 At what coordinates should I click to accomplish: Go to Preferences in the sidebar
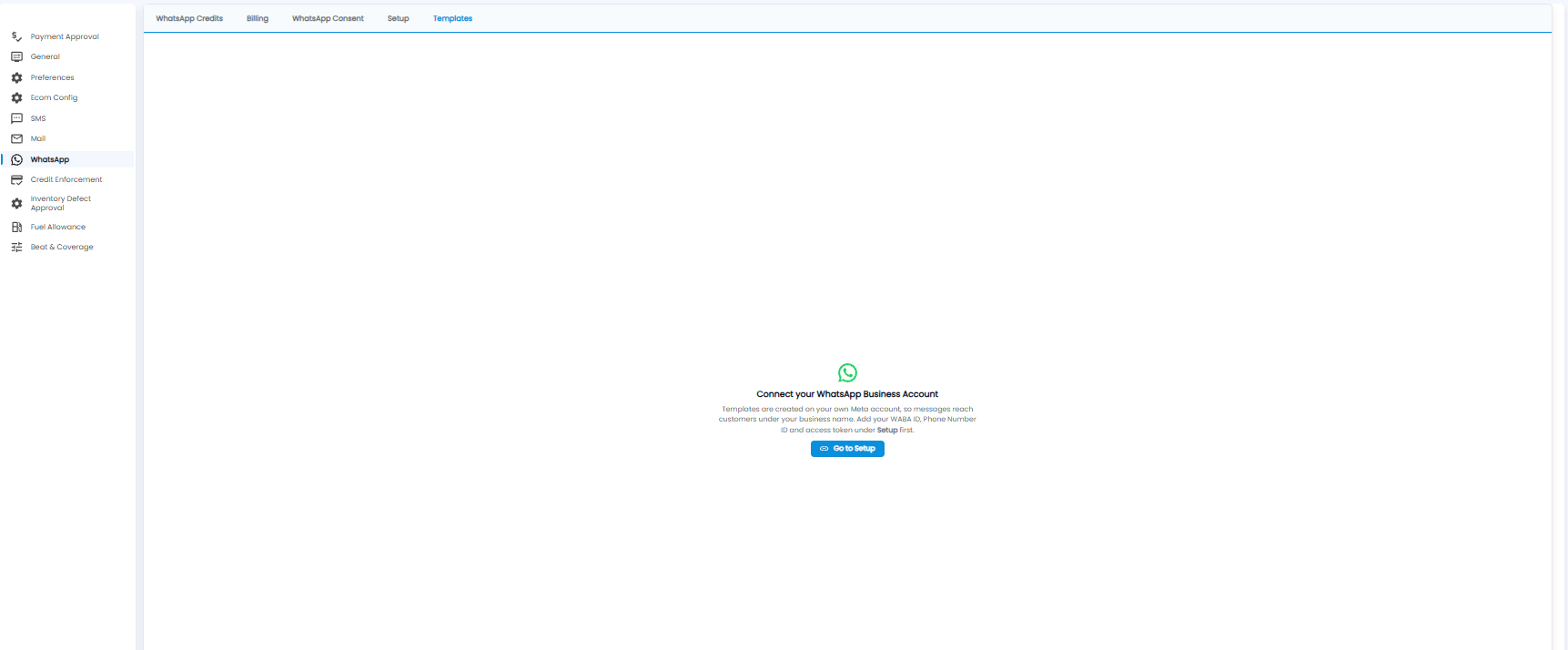pyautogui.click(x=53, y=77)
